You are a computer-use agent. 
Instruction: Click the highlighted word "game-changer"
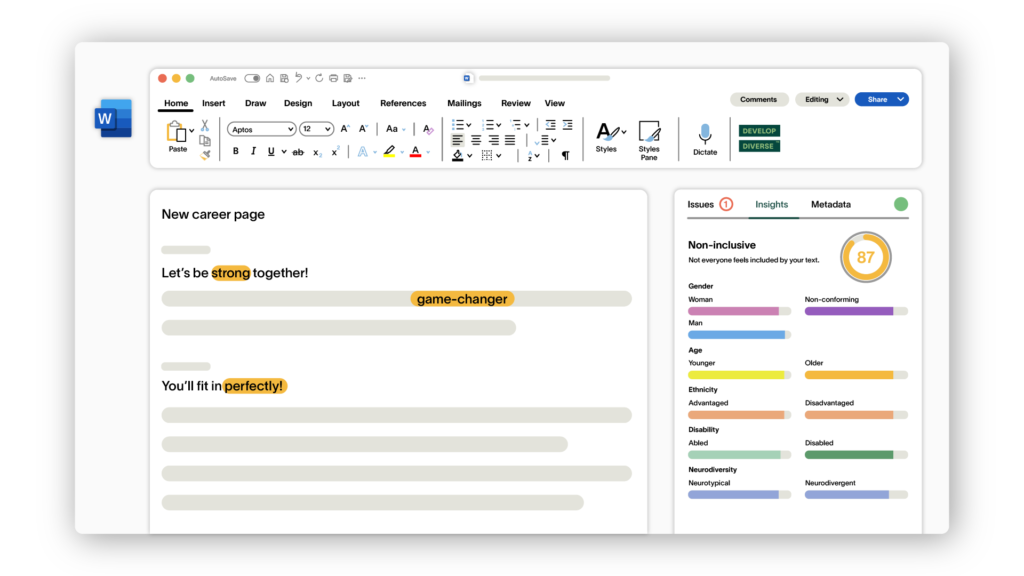(x=462, y=299)
